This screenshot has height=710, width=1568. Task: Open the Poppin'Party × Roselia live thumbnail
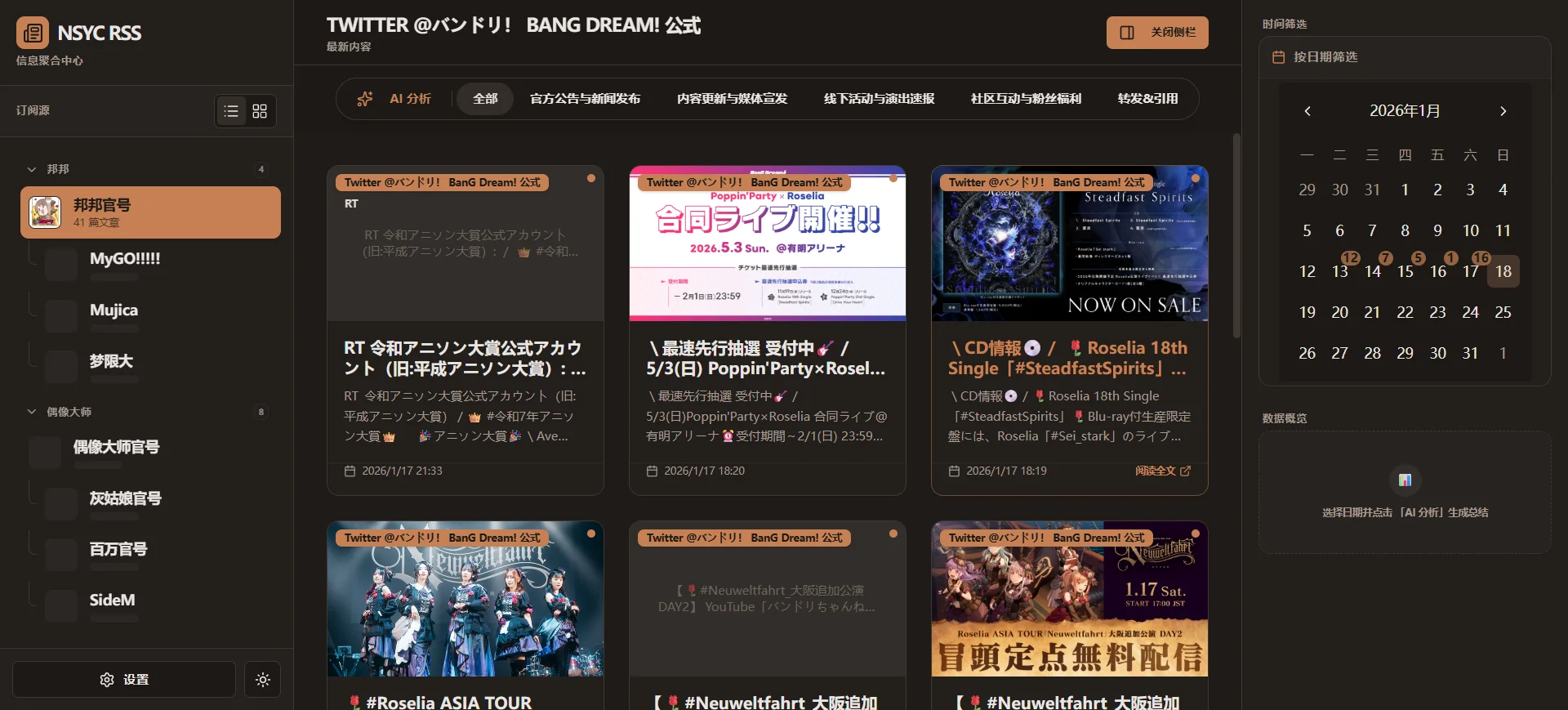[767, 243]
